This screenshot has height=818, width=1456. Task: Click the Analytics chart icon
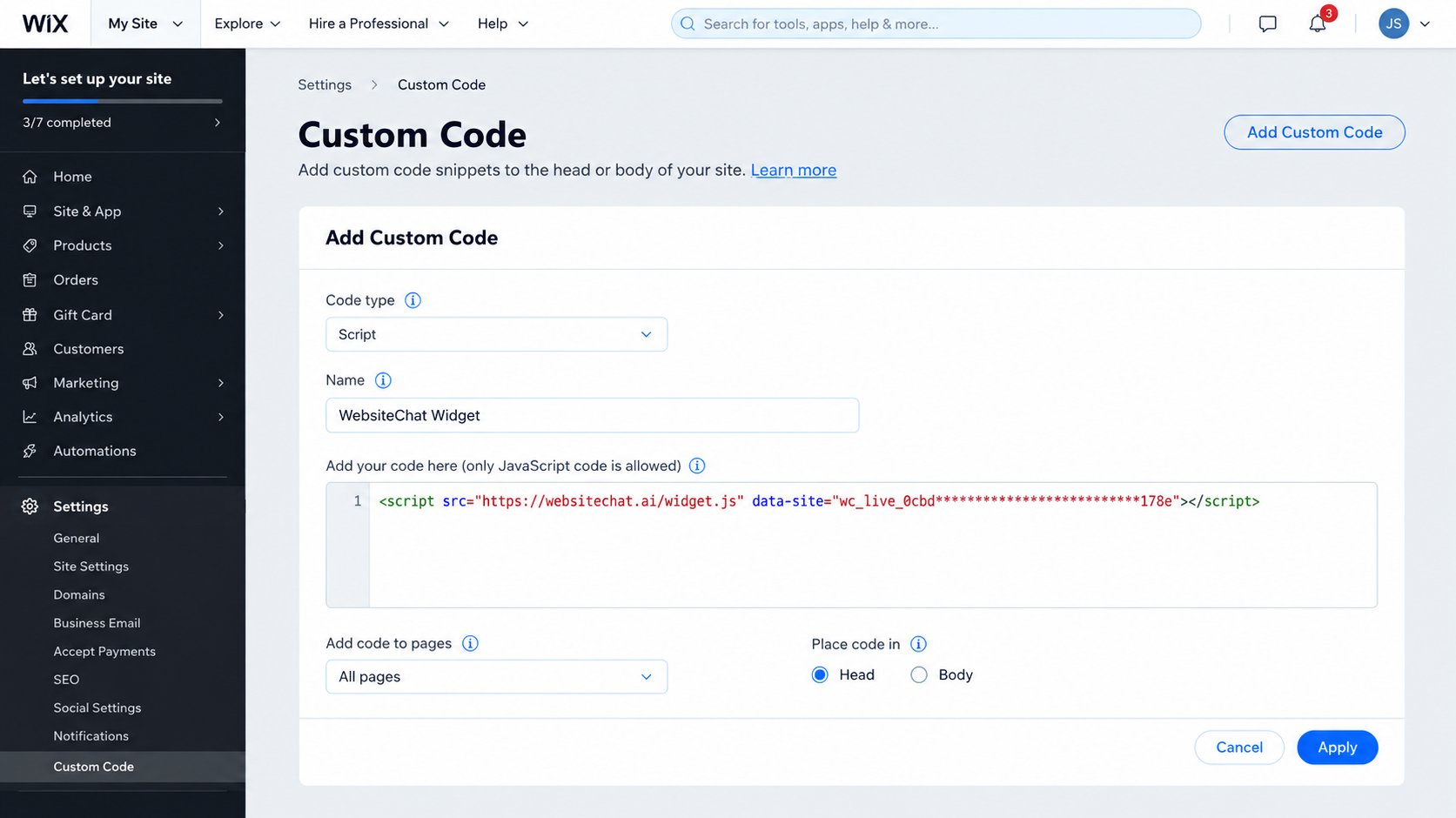tap(30, 417)
